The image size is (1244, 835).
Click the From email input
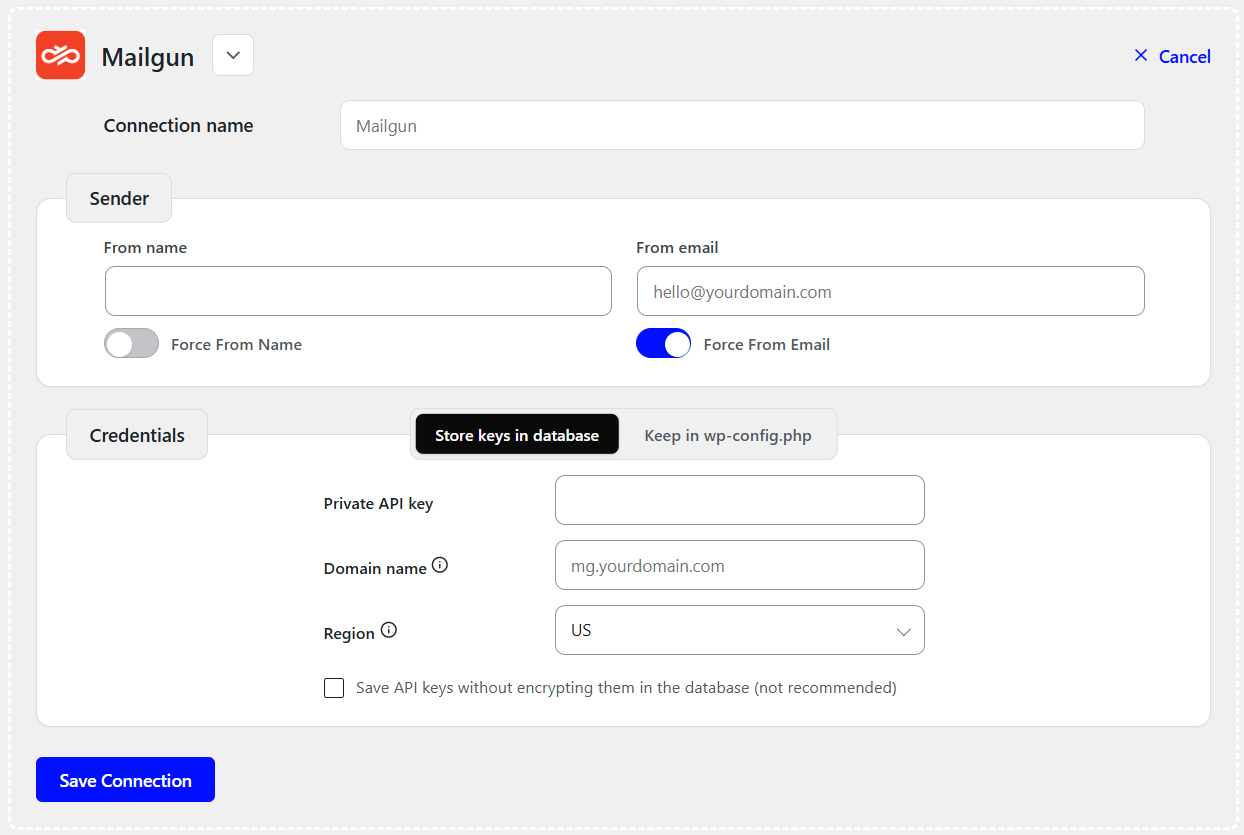point(890,291)
